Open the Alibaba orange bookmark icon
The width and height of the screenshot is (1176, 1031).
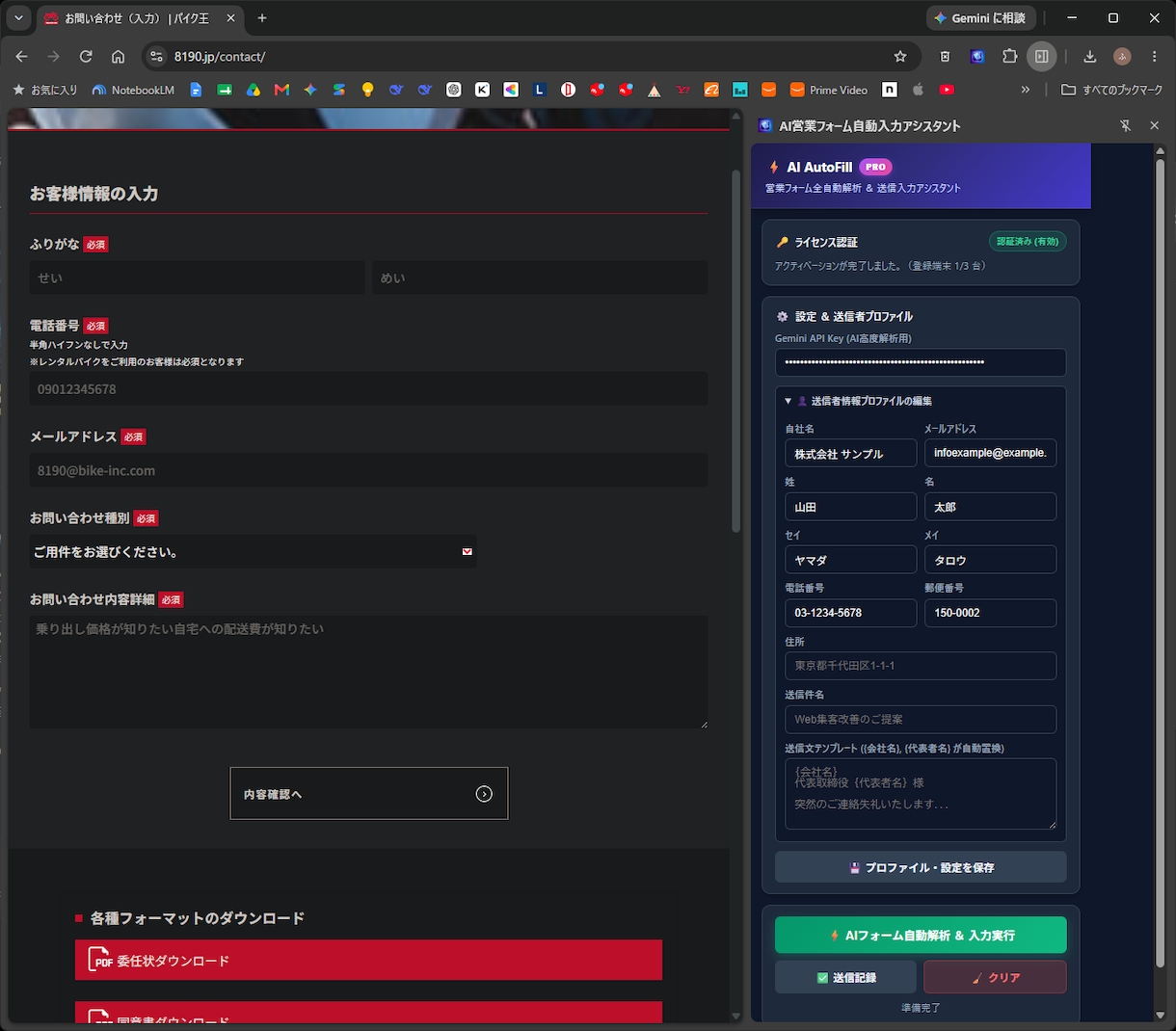point(711,90)
